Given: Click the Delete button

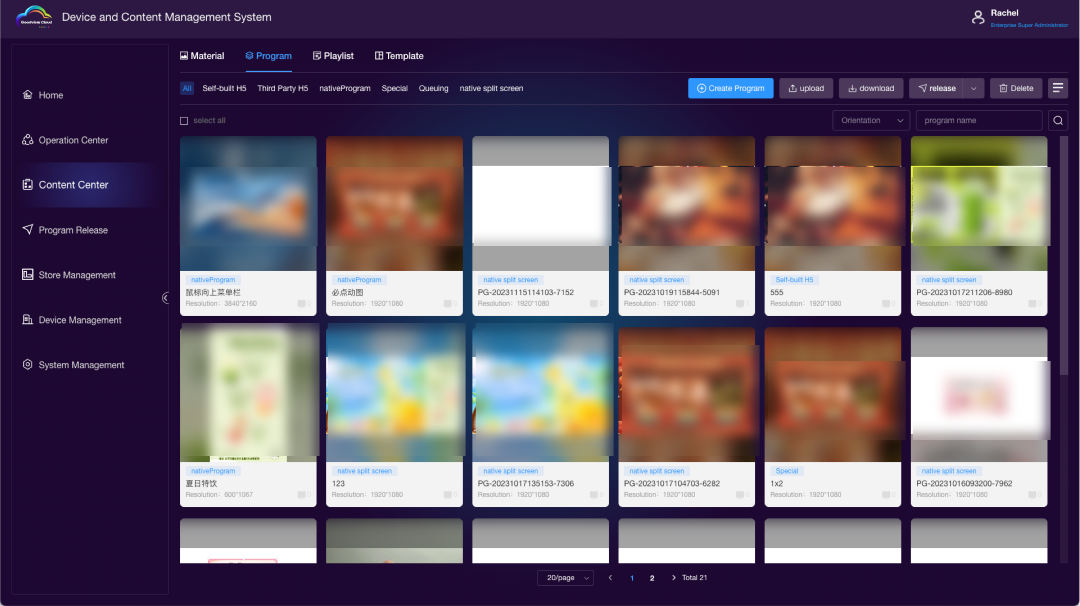Looking at the screenshot, I should point(1016,88).
